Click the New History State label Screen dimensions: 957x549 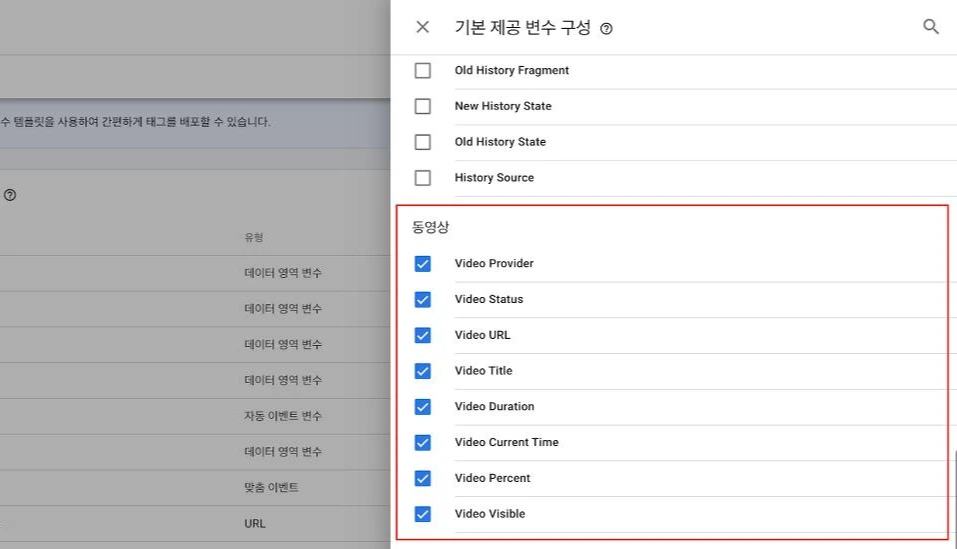click(503, 106)
